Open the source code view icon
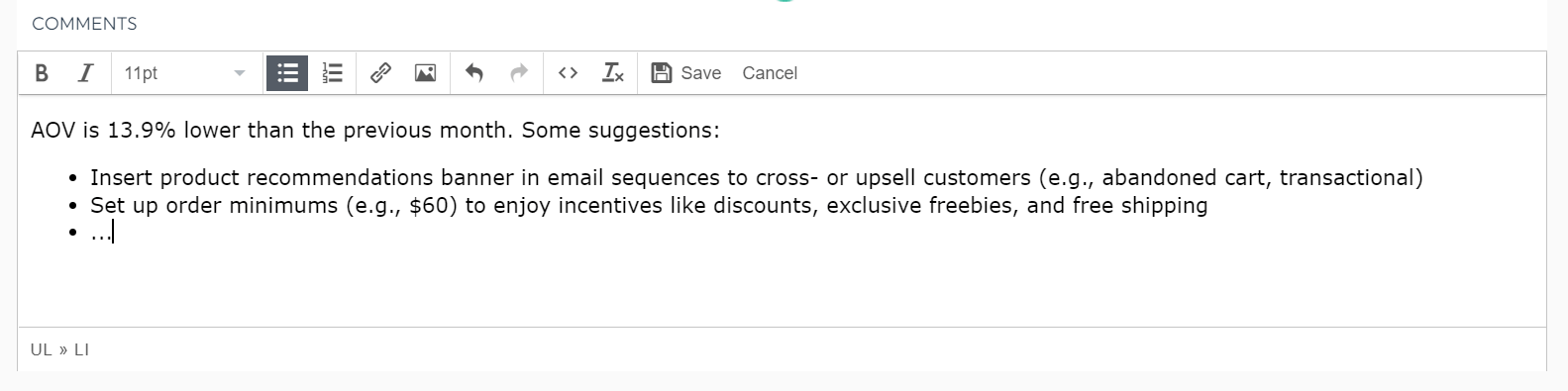The height and width of the screenshot is (391, 1568). [568, 73]
